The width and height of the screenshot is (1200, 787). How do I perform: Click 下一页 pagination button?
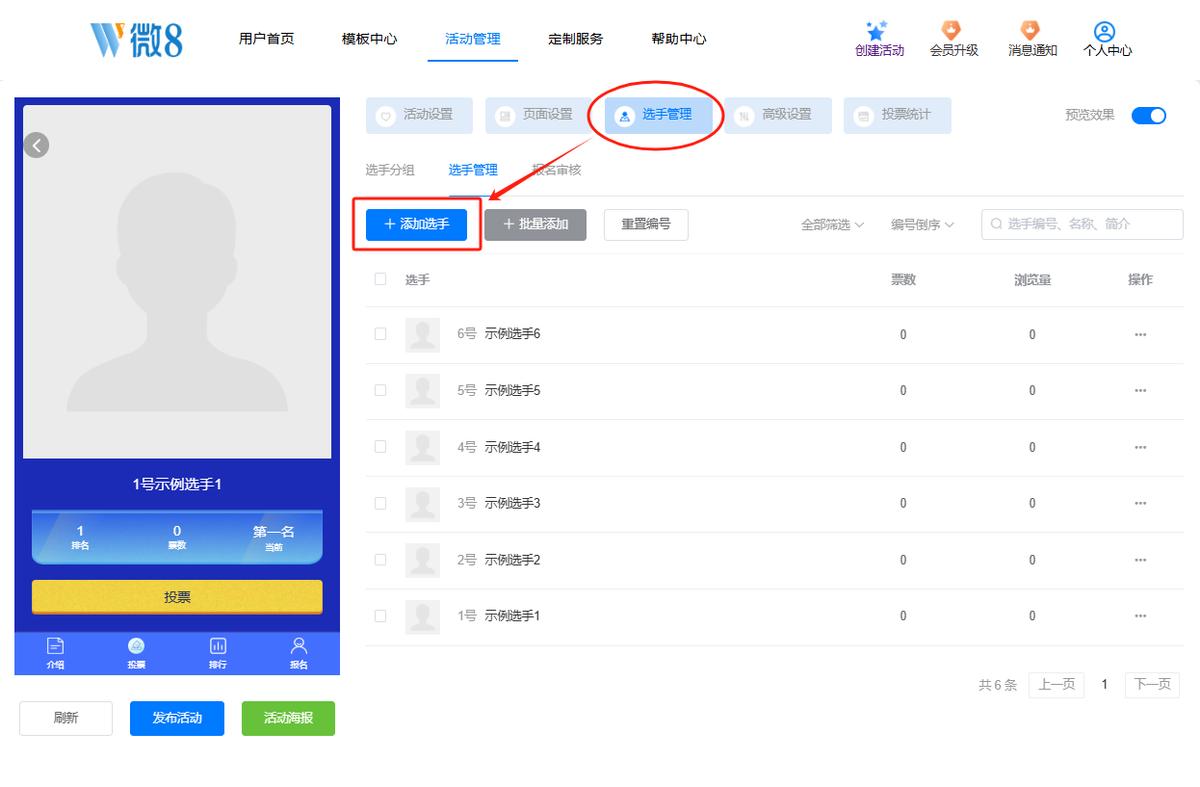click(x=1152, y=685)
